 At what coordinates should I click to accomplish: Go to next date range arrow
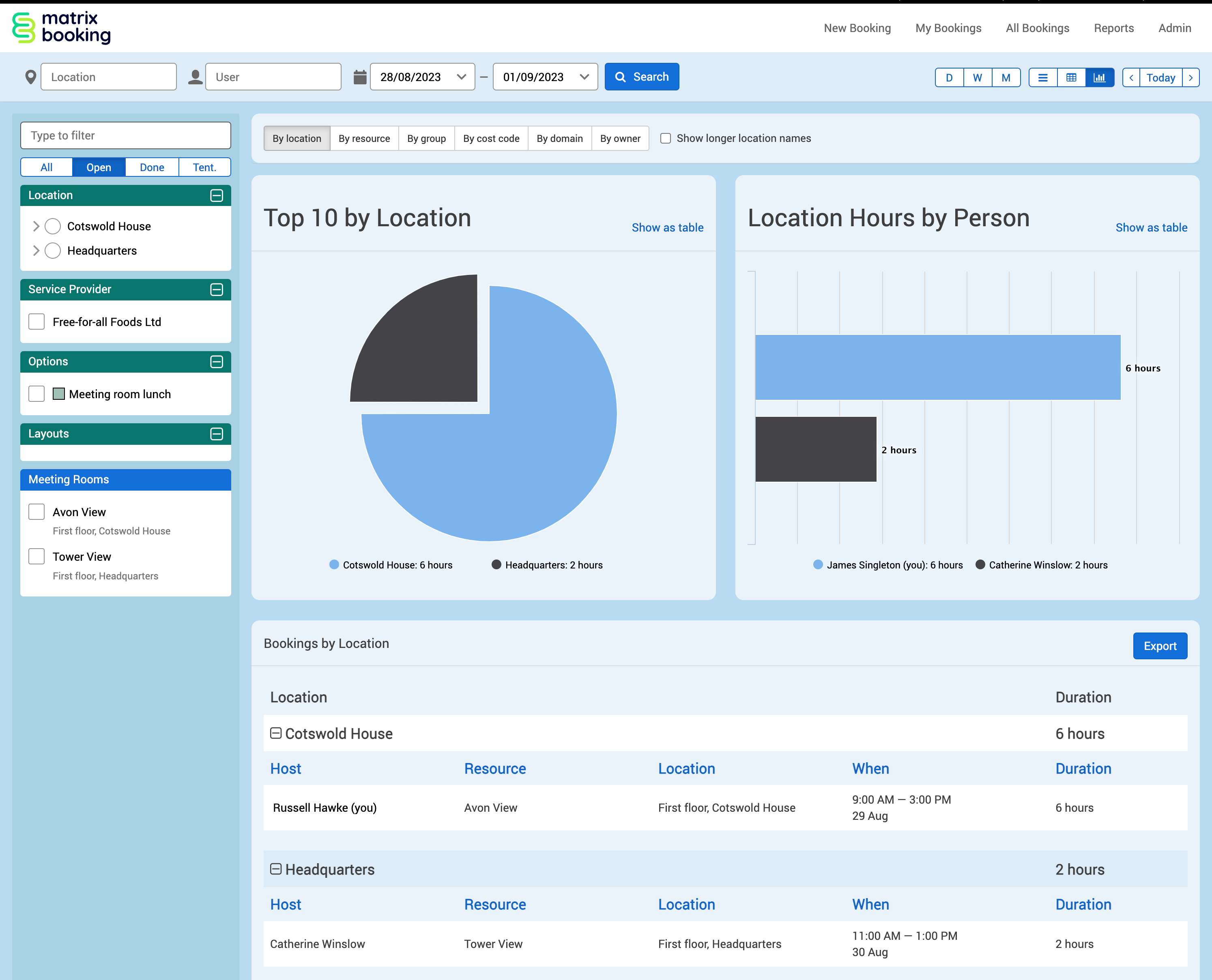pyautogui.click(x=1191, y=77)
